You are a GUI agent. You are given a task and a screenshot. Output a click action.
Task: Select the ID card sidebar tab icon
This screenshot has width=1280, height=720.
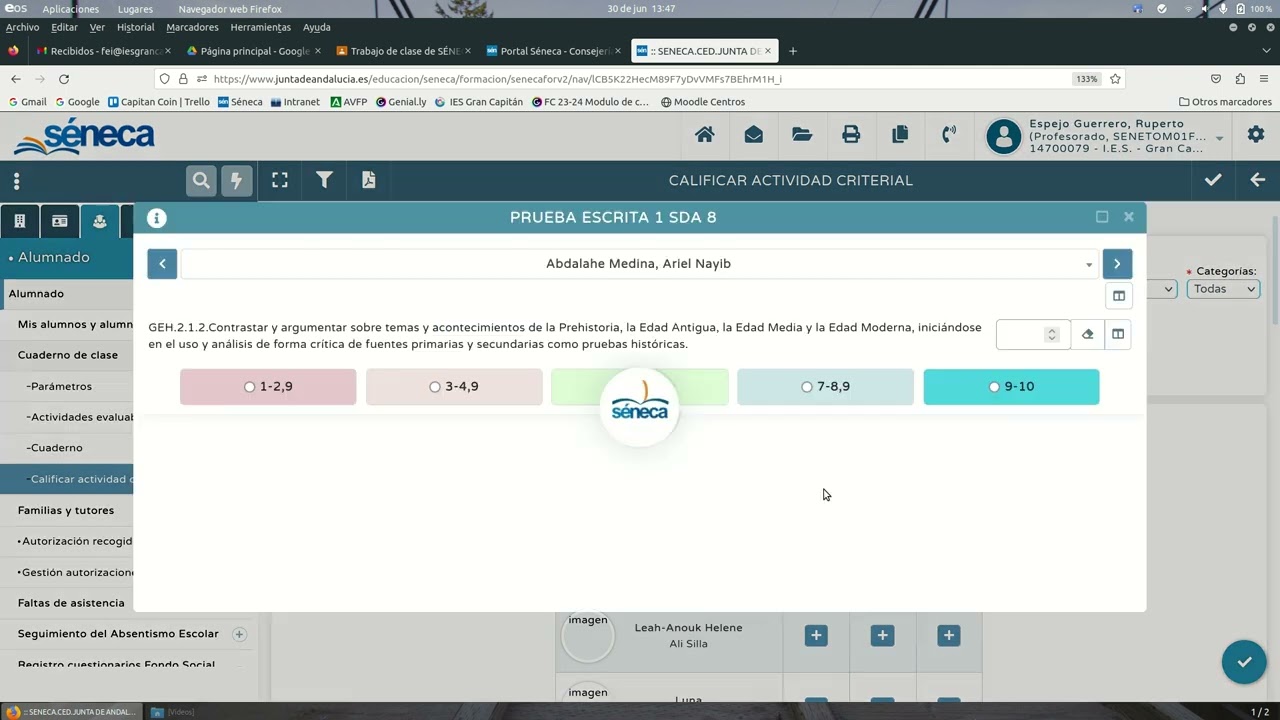[60, 221]
